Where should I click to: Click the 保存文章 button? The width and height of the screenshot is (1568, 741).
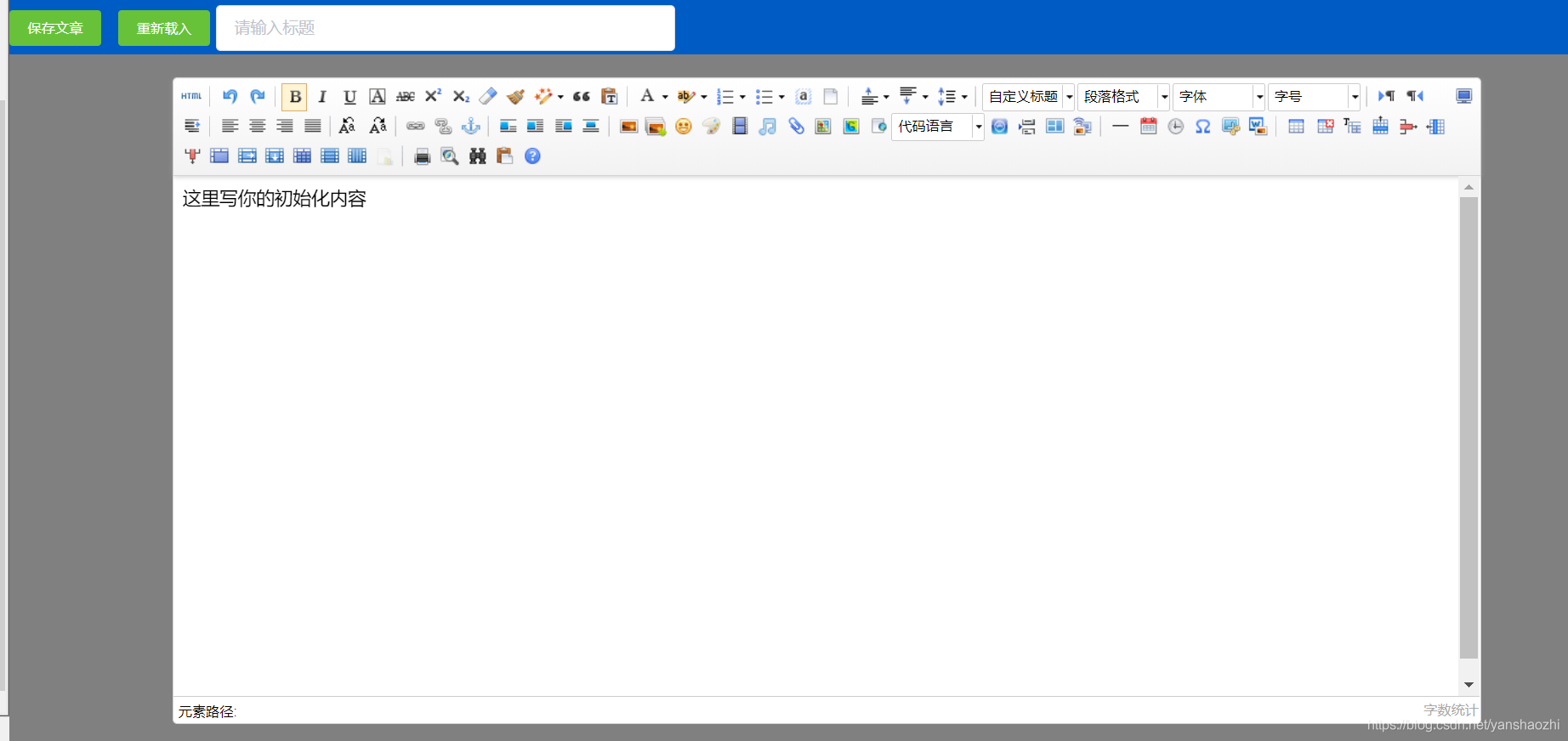pyautogui.click(x=55, y=28)
